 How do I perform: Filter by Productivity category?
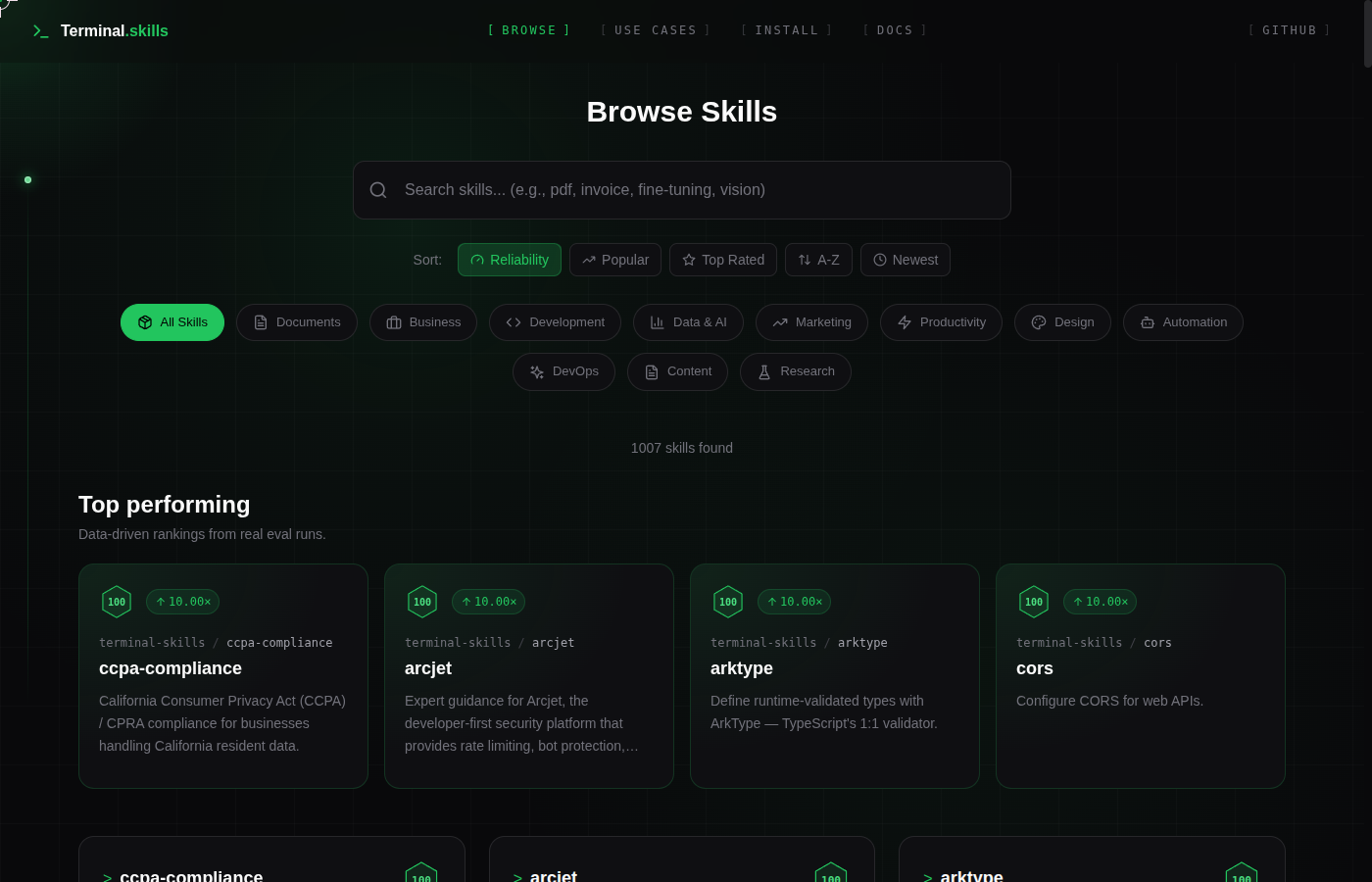pos(941,322)
